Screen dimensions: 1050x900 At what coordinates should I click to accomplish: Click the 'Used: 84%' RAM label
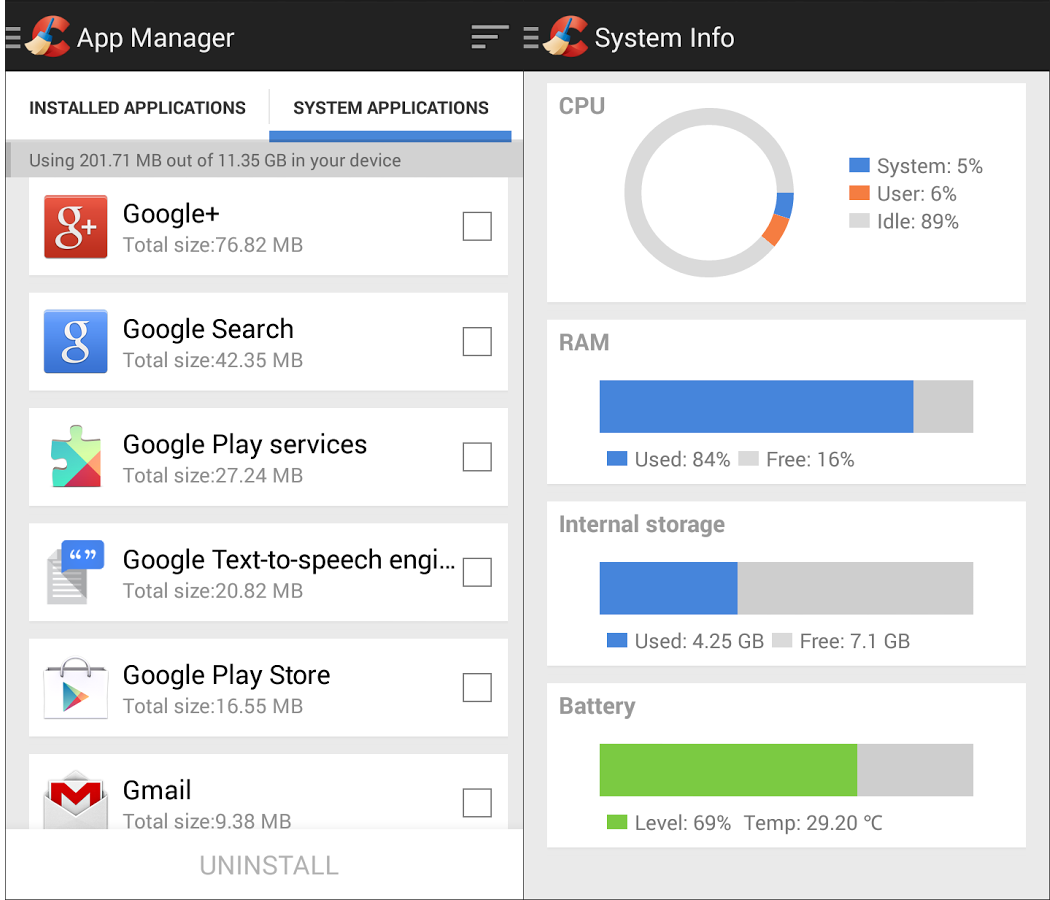(x=682, y=459)
